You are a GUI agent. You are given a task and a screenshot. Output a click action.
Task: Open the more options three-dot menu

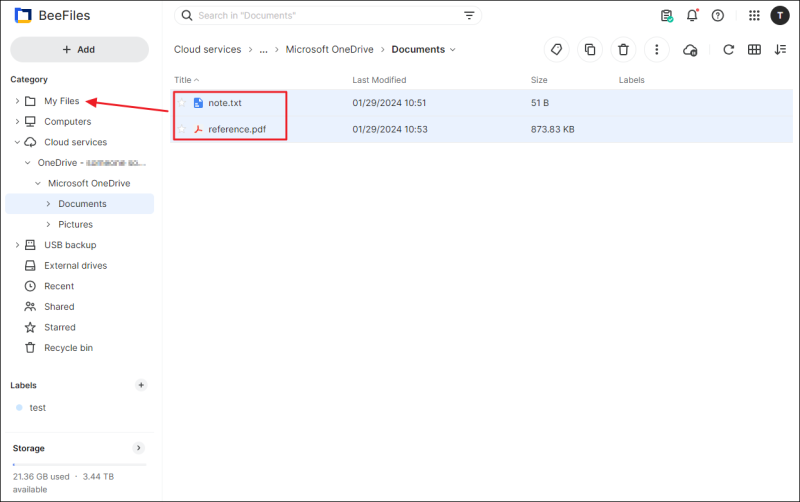[657, 49]
